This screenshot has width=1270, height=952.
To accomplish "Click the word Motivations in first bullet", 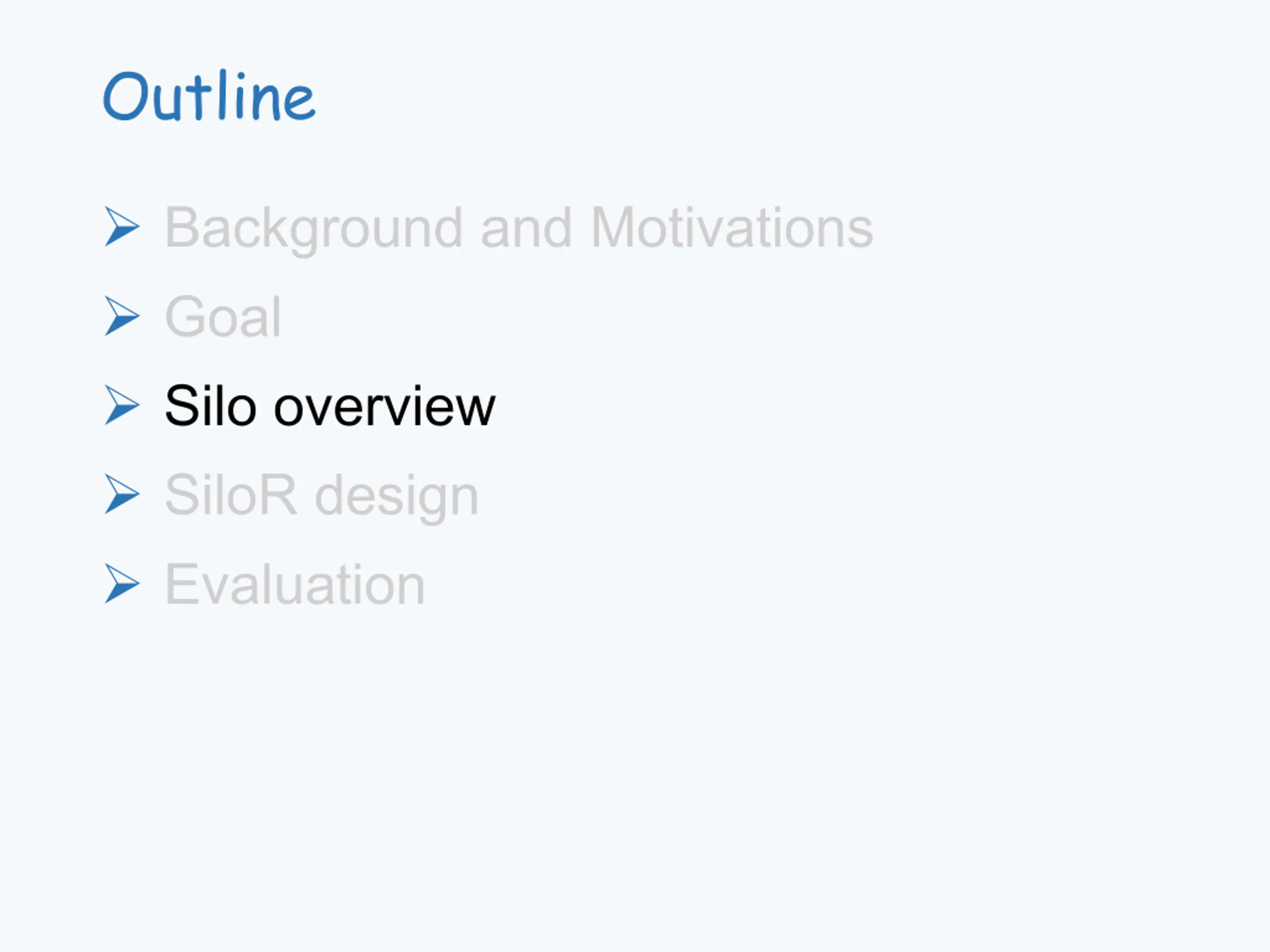I will [732, 228].
